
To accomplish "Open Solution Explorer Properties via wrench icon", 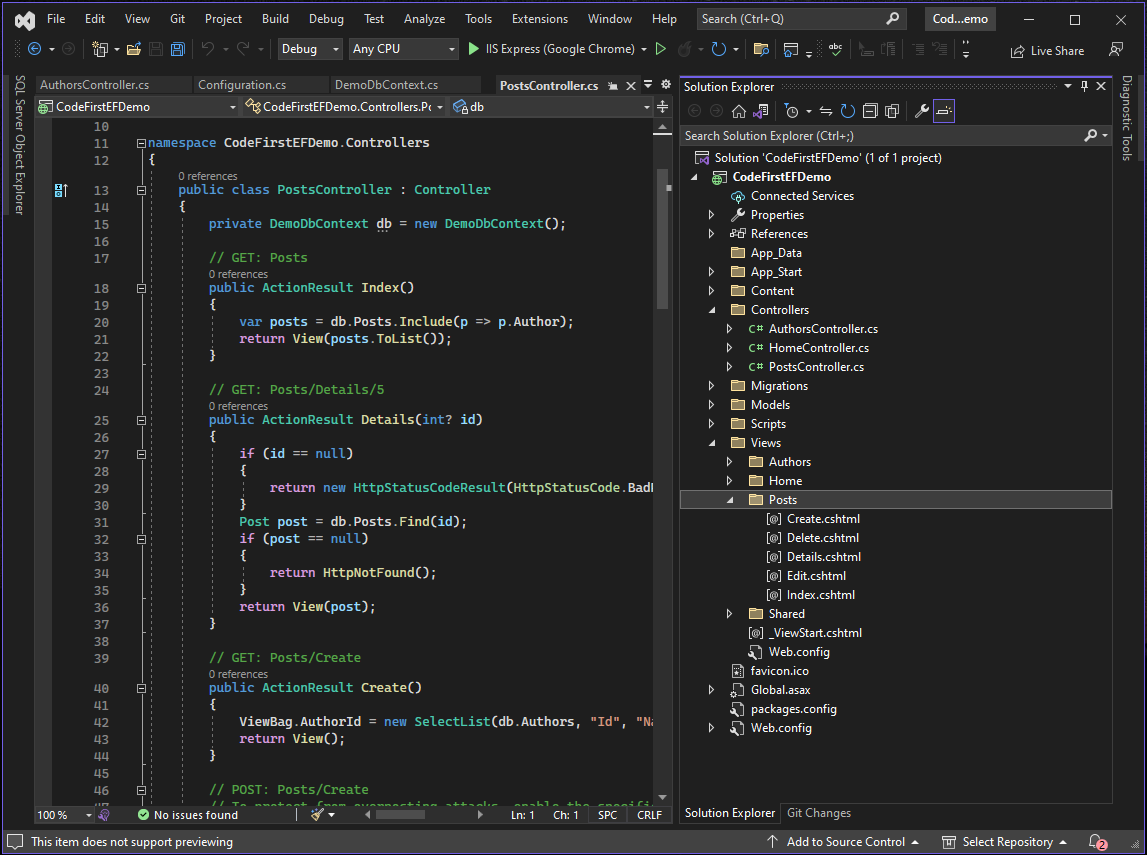I will click(x=922, y=110).
